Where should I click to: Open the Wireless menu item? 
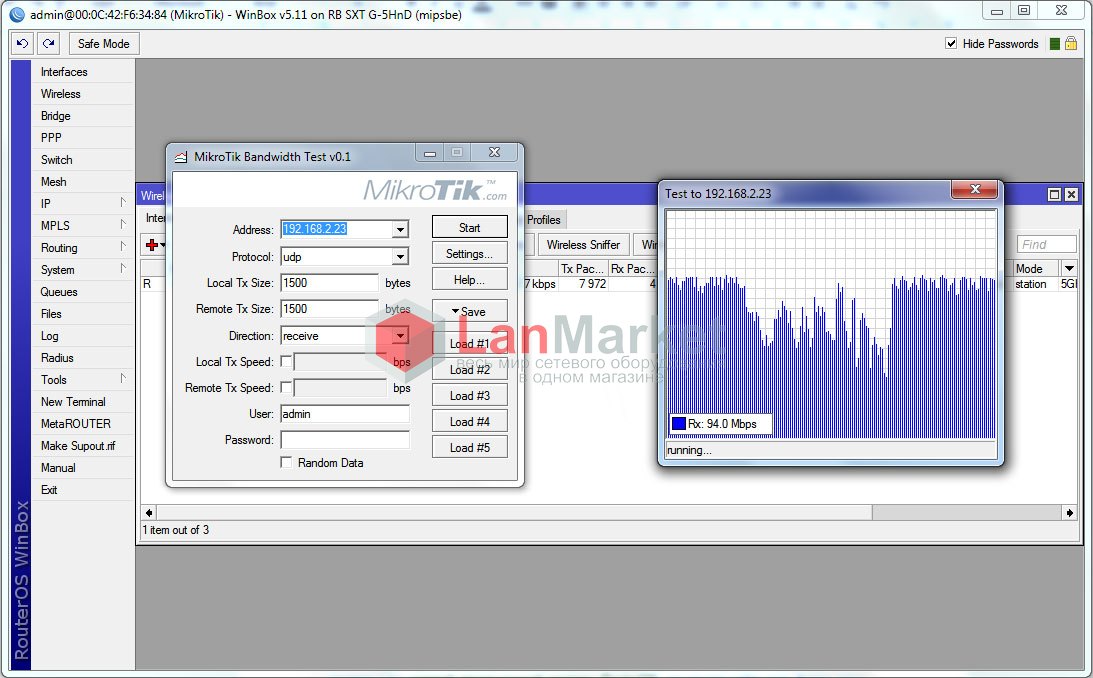click(61, 94)
